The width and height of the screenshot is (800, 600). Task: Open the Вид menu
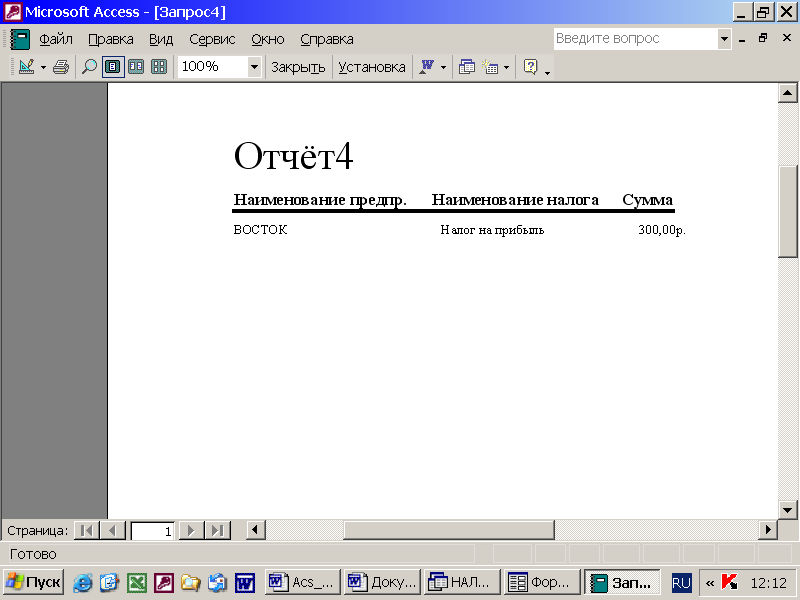[161, 39]
